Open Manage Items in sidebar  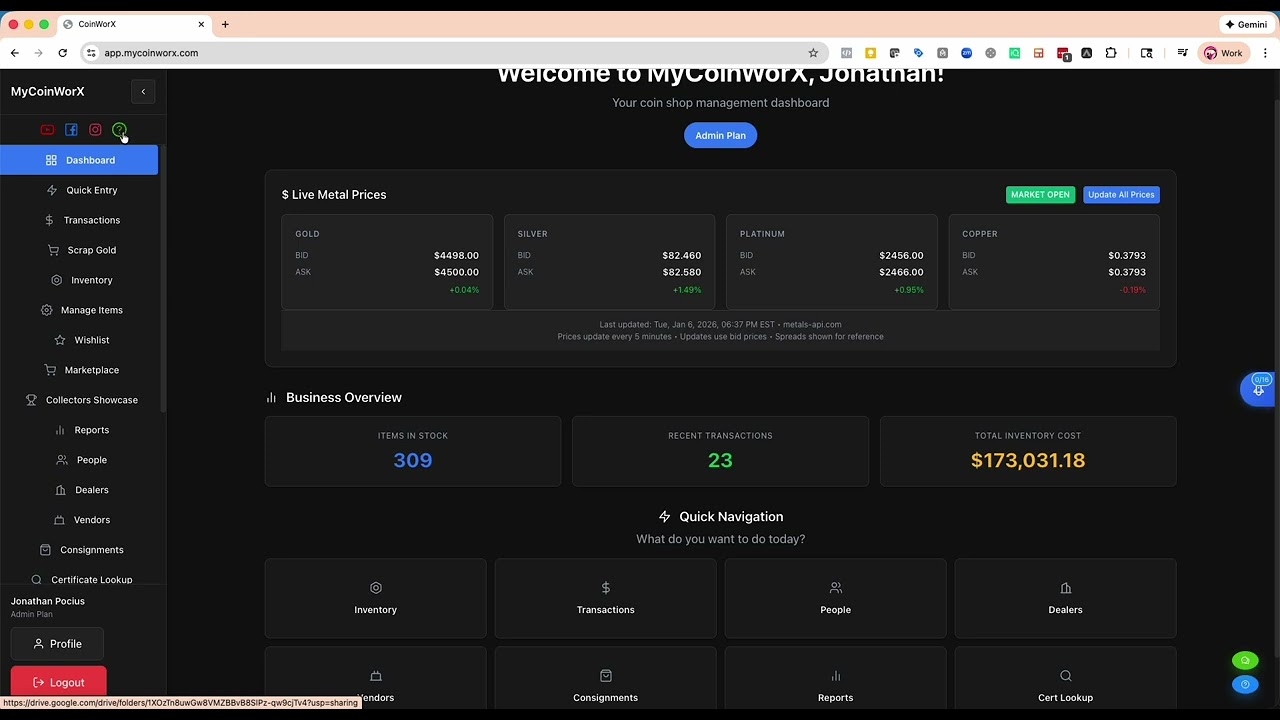(79, 310)
